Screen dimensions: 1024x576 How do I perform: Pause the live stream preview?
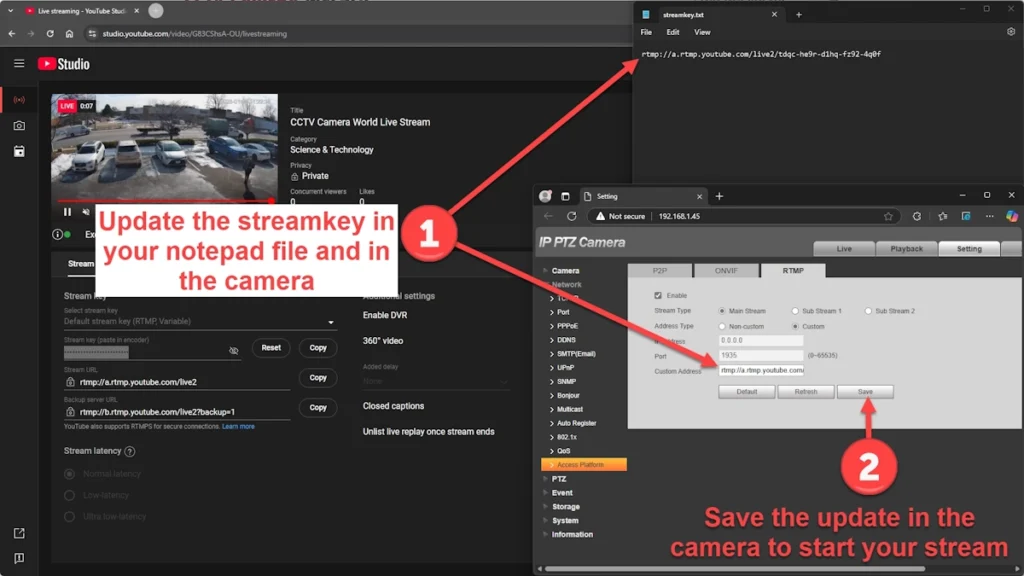(x=67, y=212)
